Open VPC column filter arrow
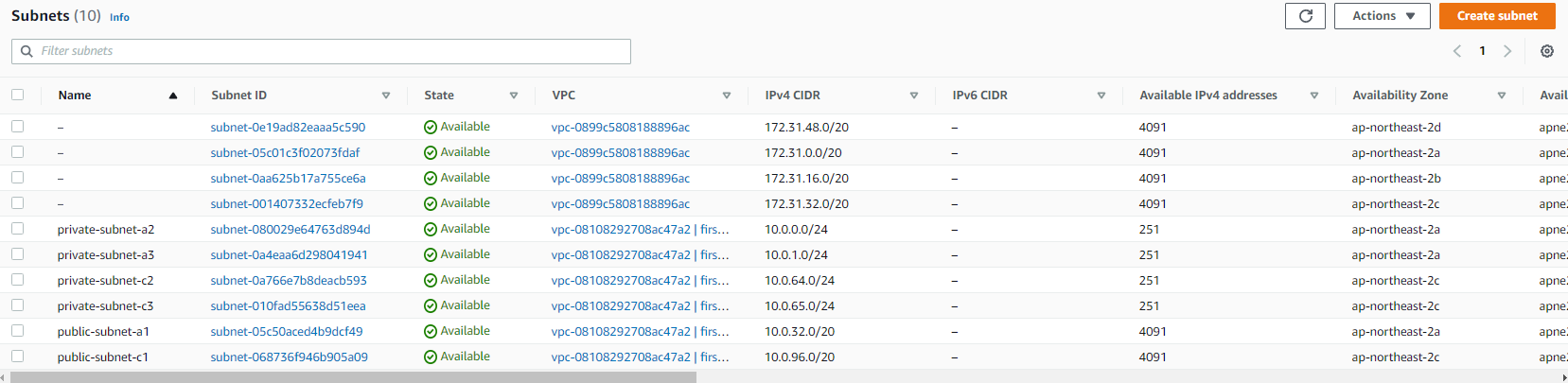Image resolution: width=1568 pixels, height=383 pixels. tap(727, 96)
